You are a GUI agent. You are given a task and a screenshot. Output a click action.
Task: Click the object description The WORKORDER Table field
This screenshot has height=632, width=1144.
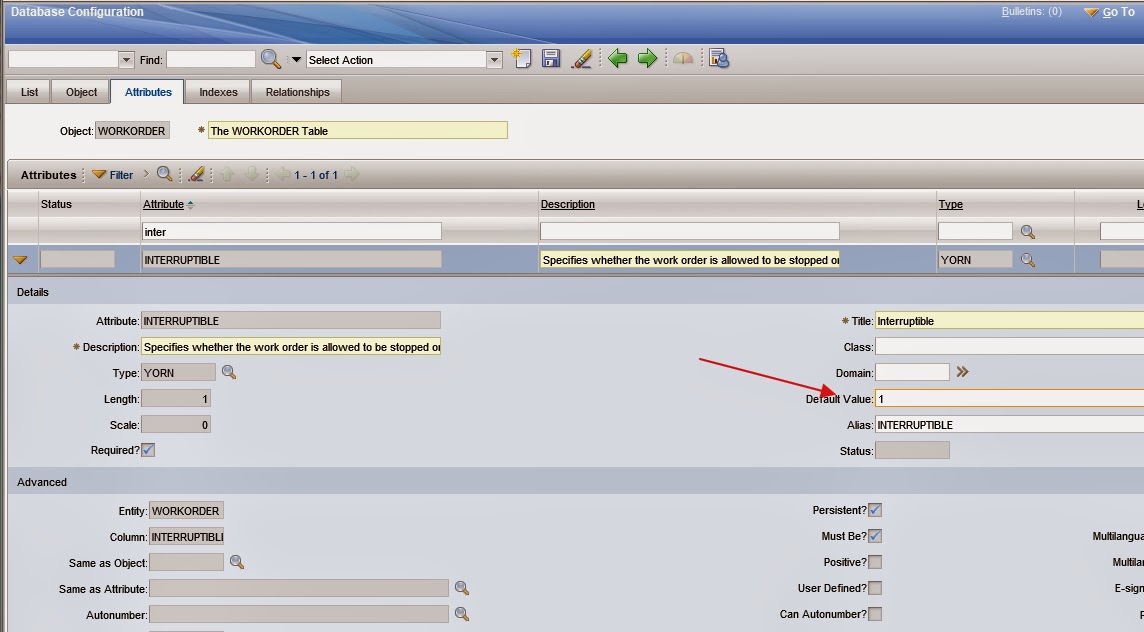pos(358,131)
